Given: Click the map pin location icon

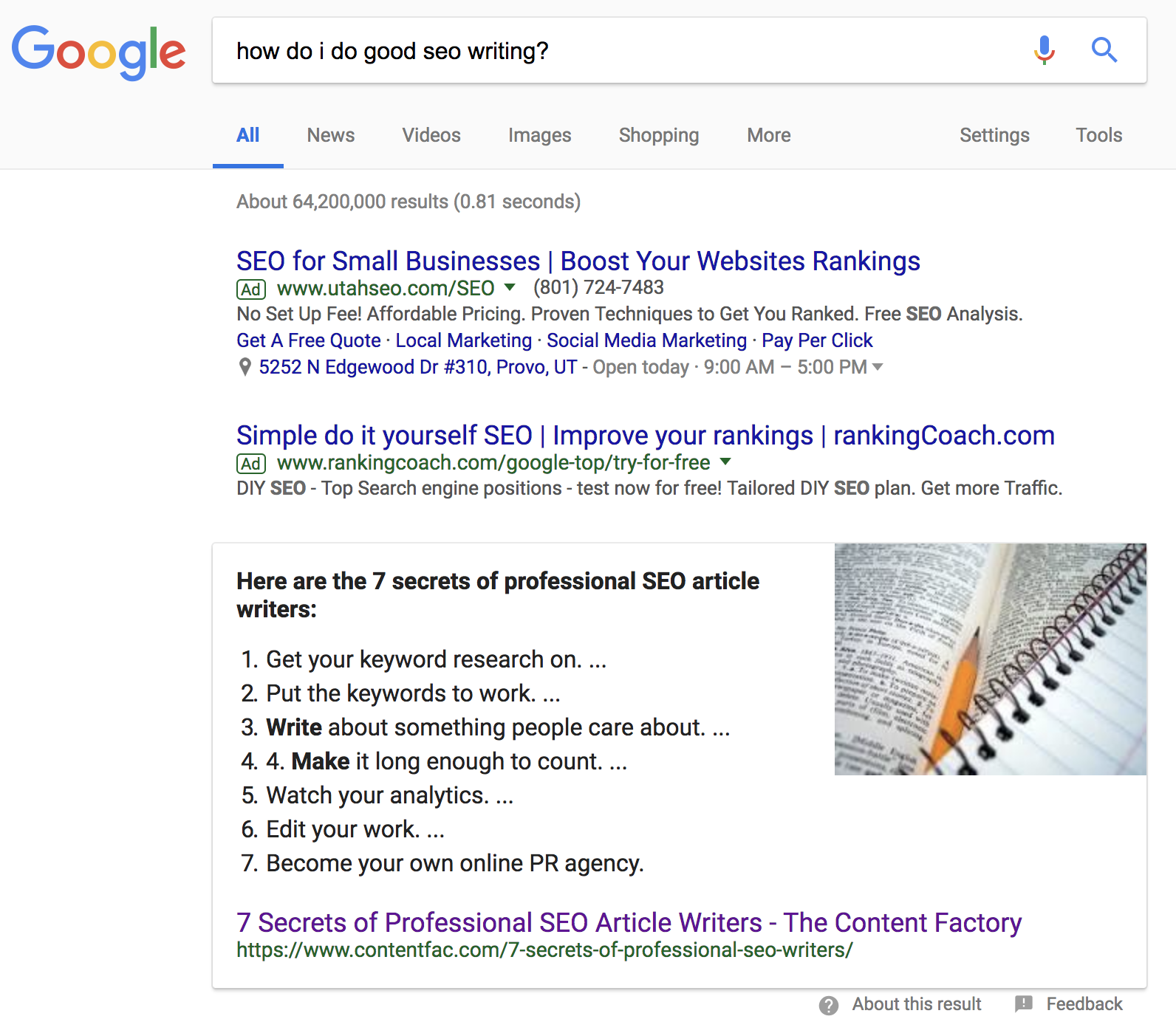Looking at the screenshot, I should tap(245, 367).
